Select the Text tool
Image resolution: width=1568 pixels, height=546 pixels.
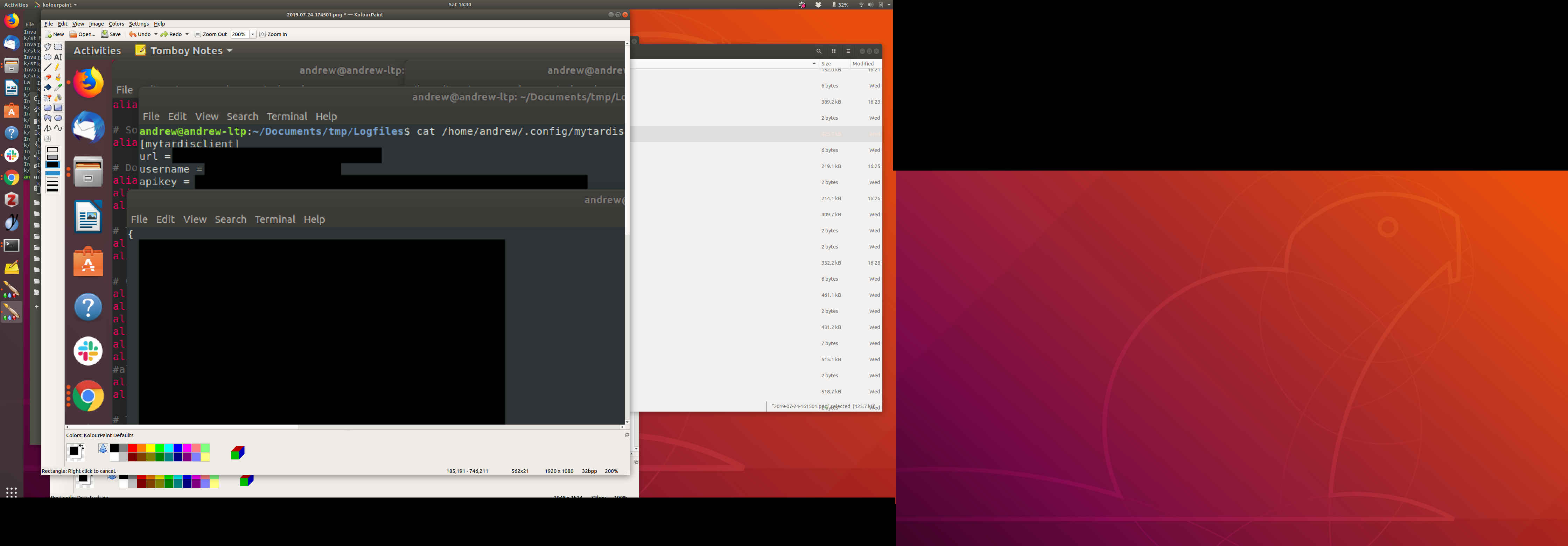(58, 57)
